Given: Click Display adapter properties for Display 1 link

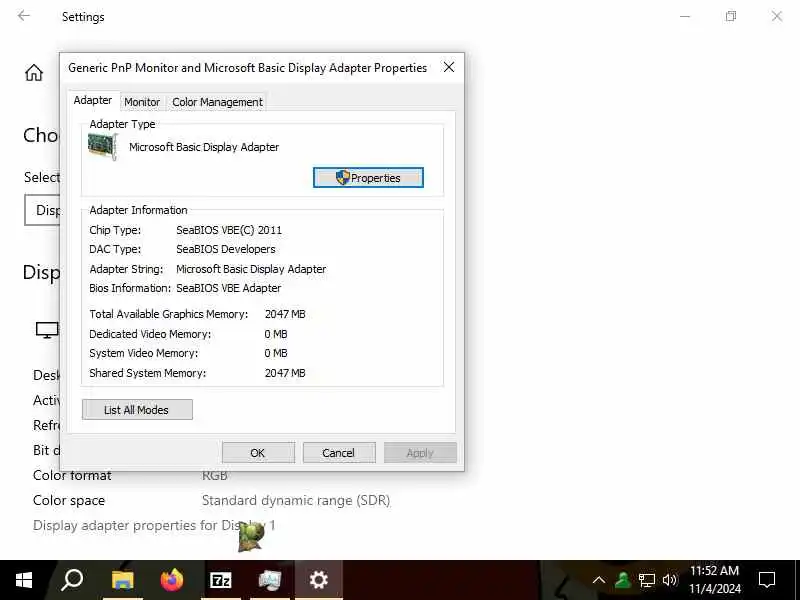Looking at the screenshot, I should coord(154,526).
